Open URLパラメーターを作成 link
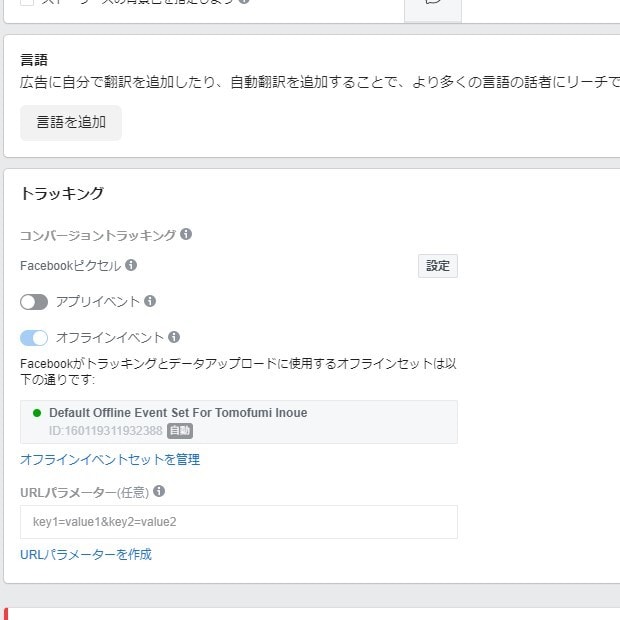 [x=86, y=554]
